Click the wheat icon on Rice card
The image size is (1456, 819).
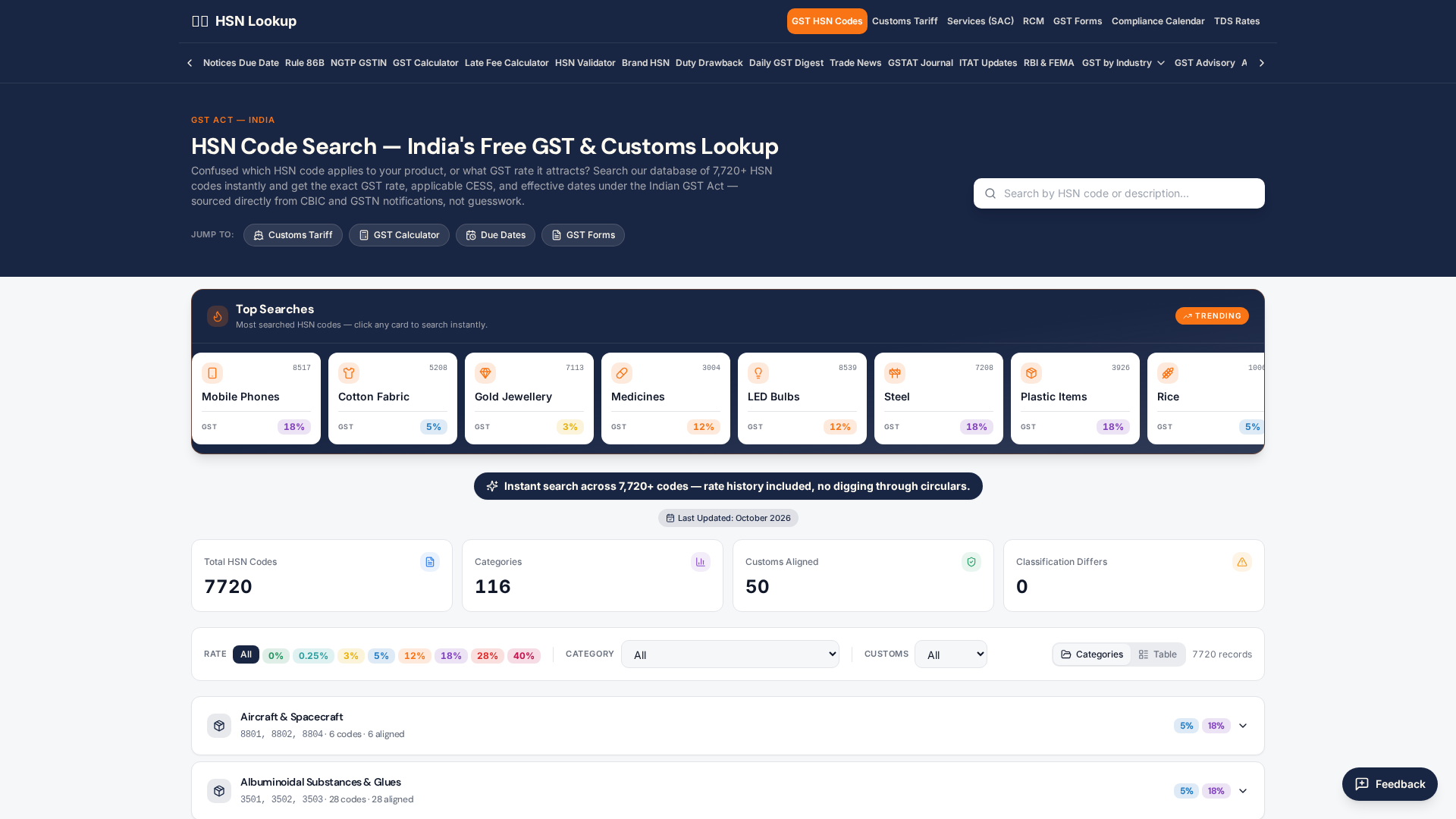tap(1168, 373)
